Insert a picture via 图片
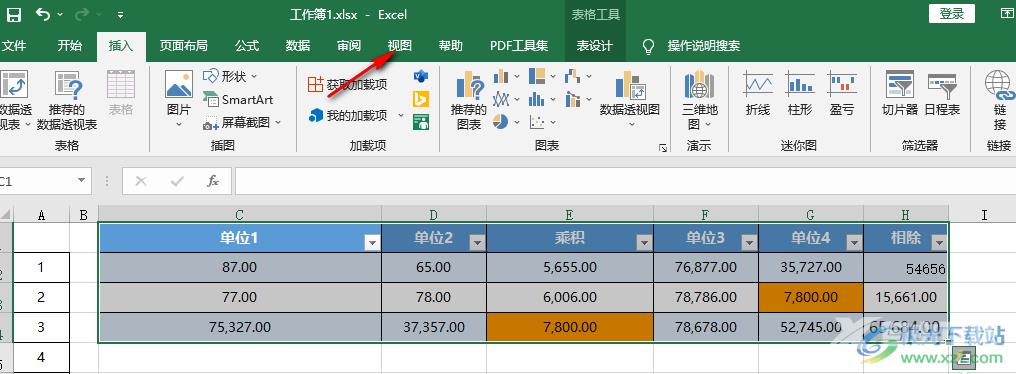 click(179, 100)
